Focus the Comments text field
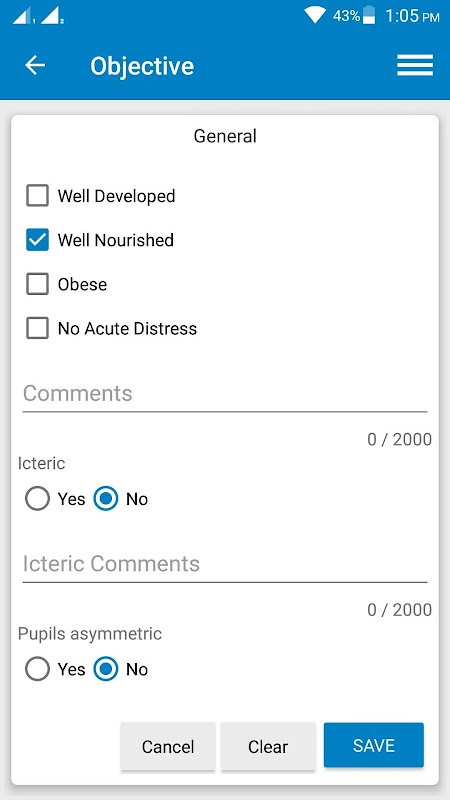This screenshot has width=450, height=800. [224, 394]
